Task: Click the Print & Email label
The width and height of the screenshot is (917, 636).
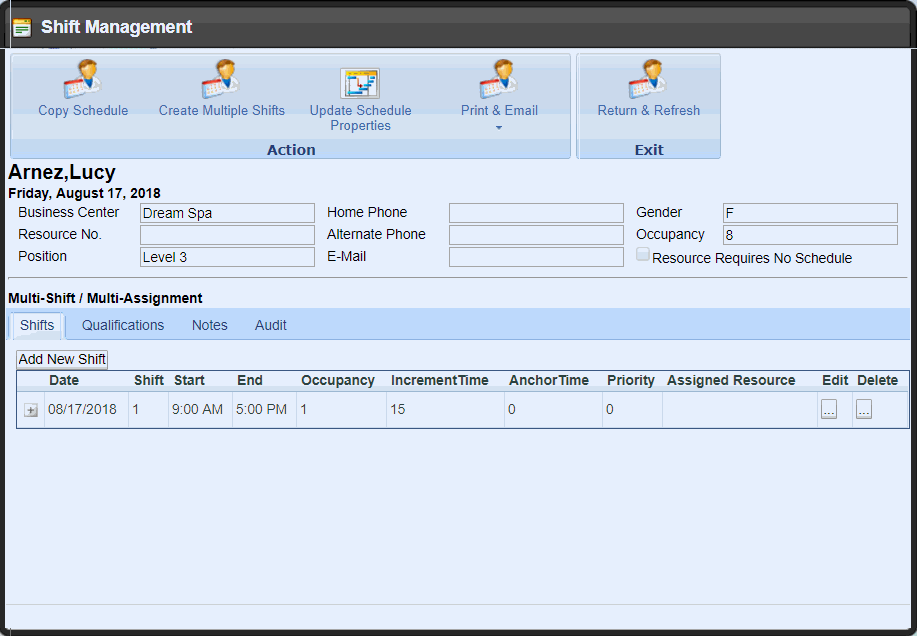Action: (x=499, y=110)
